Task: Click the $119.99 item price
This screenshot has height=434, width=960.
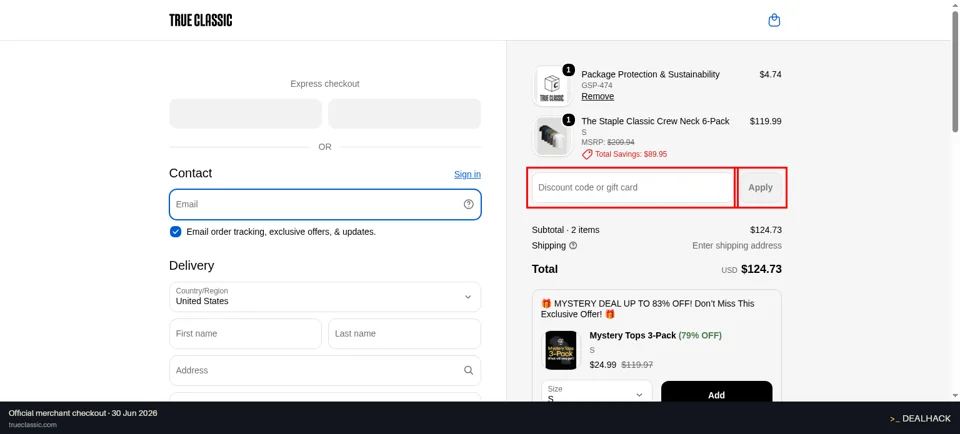Action: click(x=765, y=121)
